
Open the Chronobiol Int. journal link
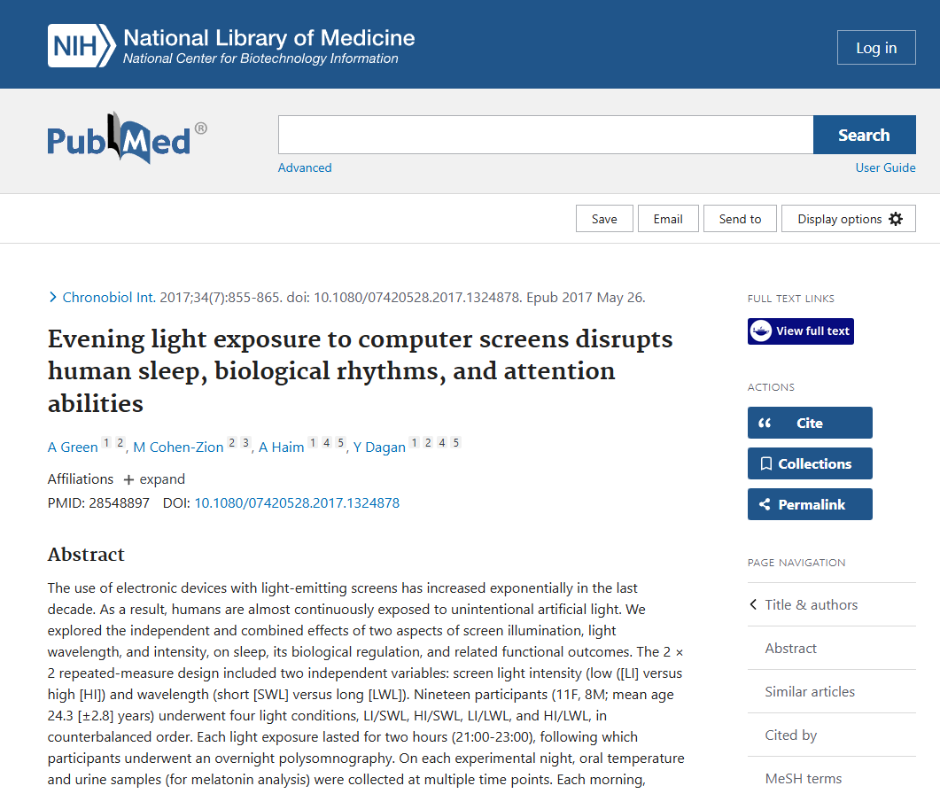(x=109, y=297)
